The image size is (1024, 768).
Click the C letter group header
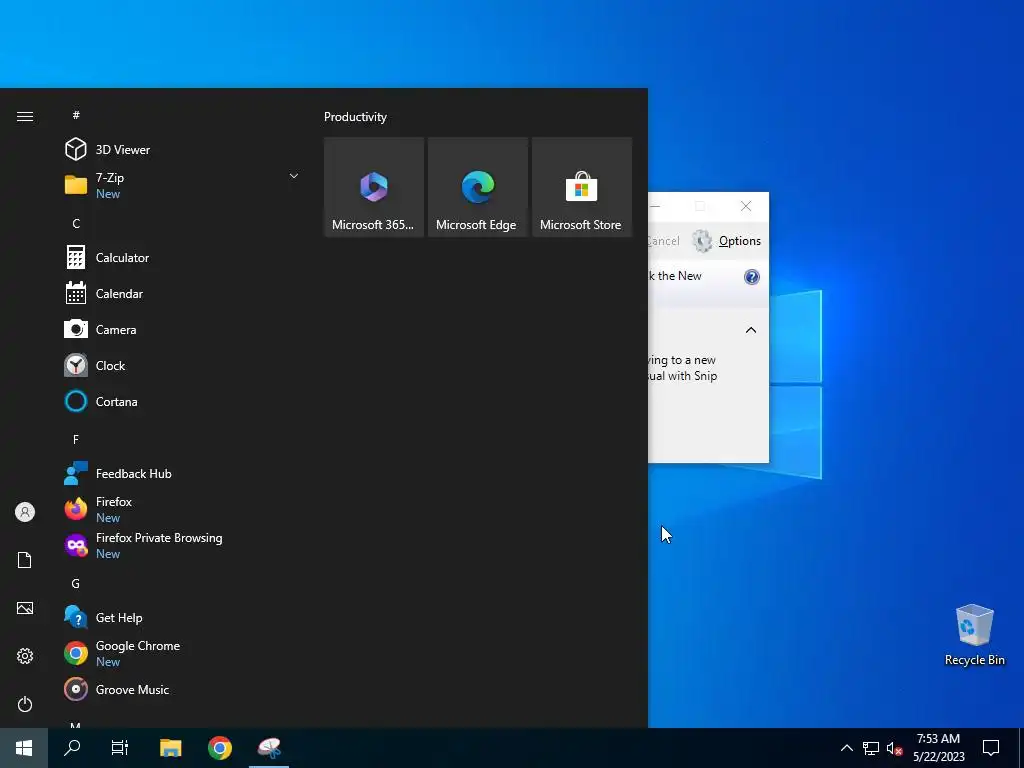click(x=76, y=223)
